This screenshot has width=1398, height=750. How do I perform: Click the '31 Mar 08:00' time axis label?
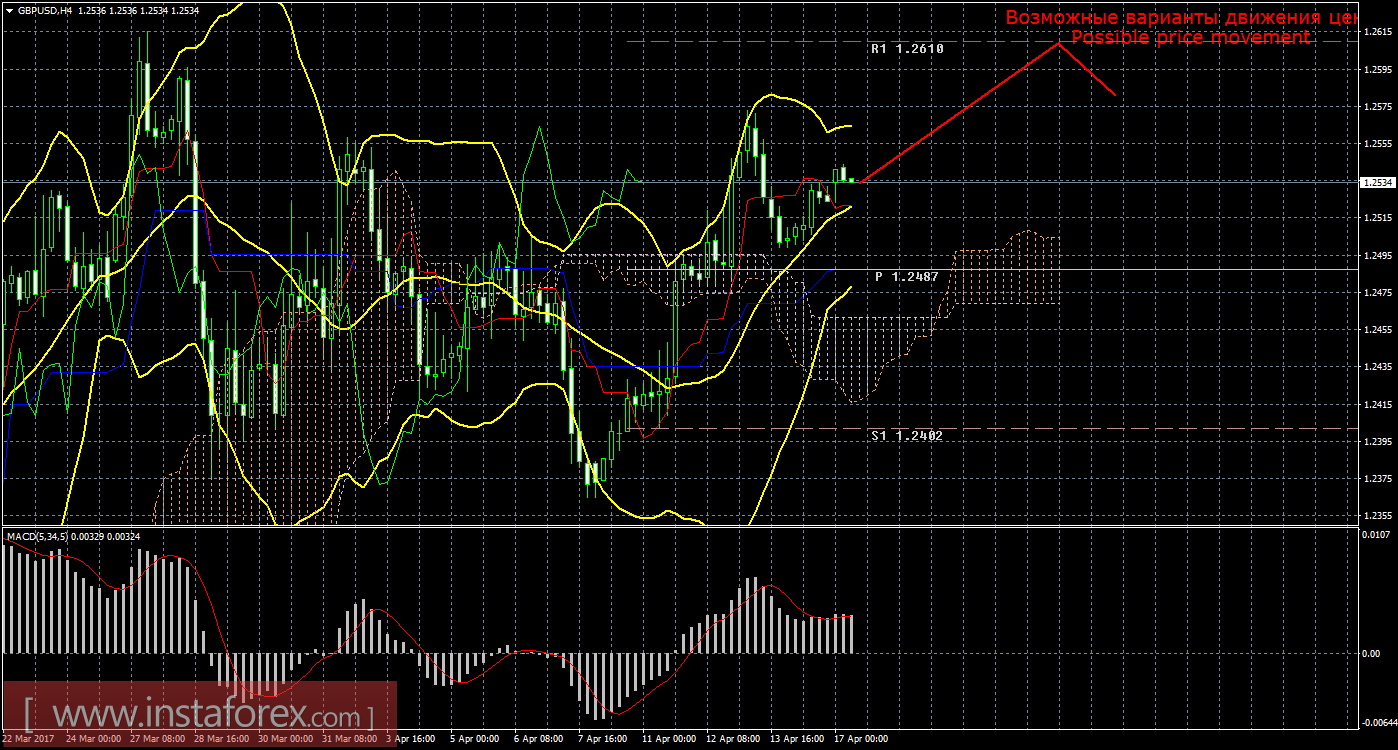tap(349, 740)
